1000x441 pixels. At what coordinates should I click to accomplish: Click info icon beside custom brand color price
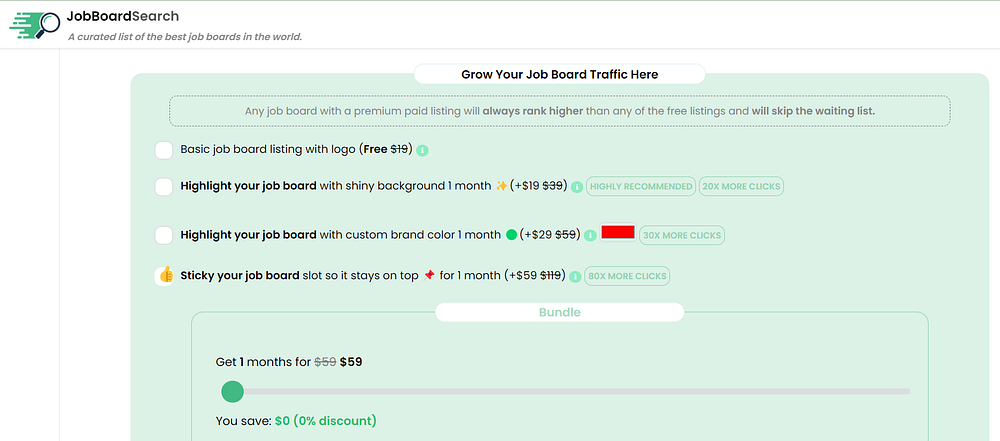point(590,235)
